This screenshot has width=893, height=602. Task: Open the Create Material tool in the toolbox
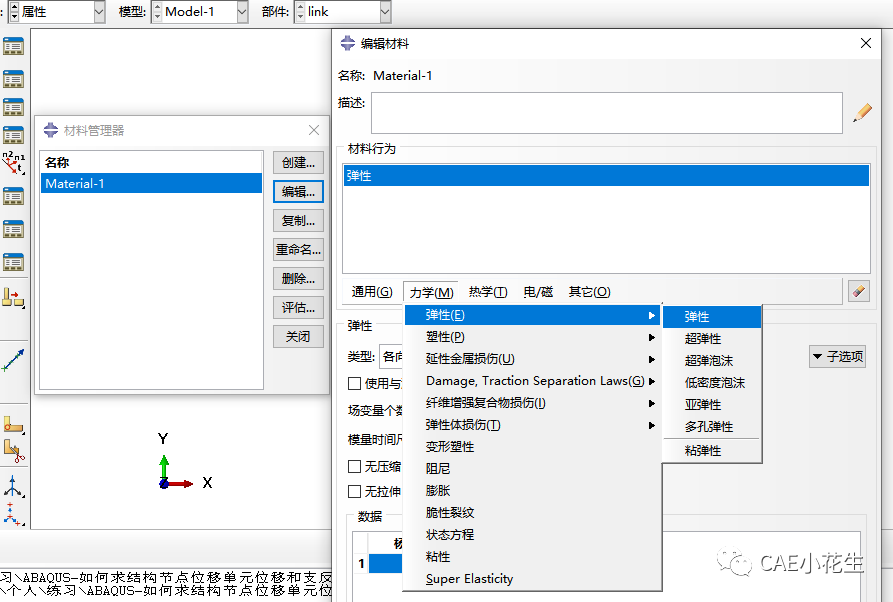pyautogui.click(x=14, y=45)
